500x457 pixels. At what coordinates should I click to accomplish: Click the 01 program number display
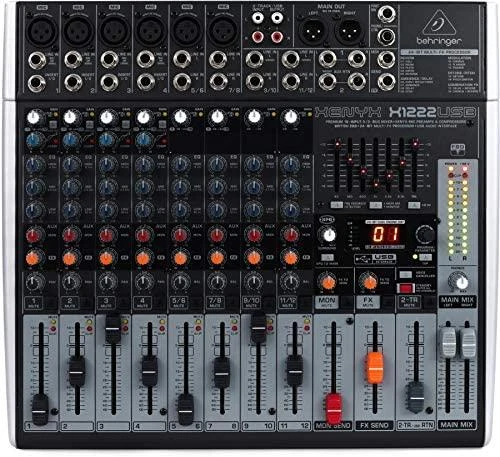[x=385, y=234]
